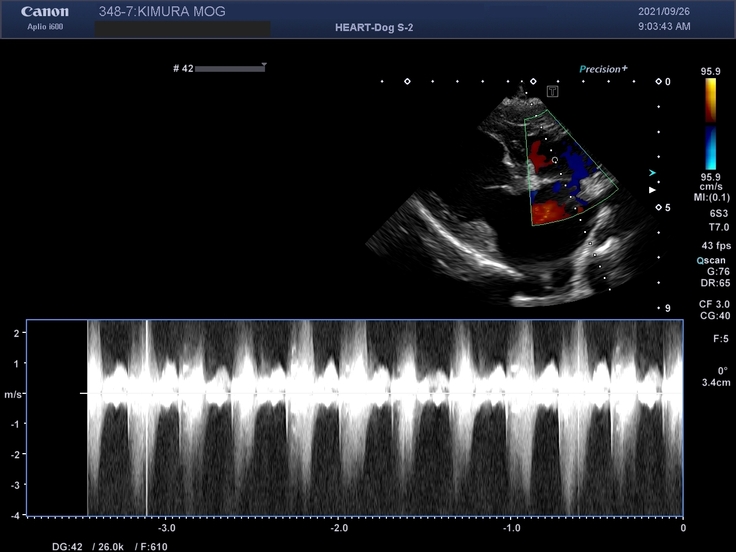Click the HEART-Dog S-2 preset label

tap(374, 28)
